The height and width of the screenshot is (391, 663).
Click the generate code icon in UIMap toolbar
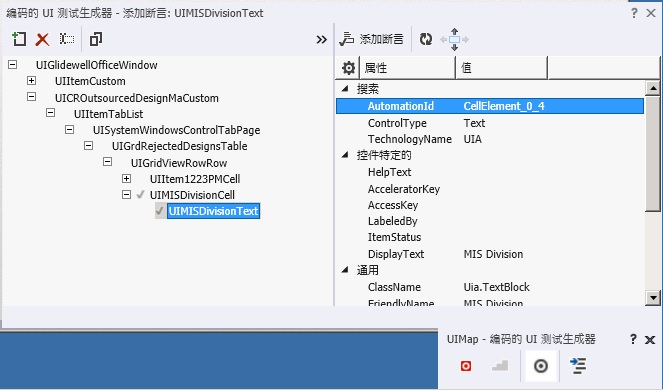point(578,366)
